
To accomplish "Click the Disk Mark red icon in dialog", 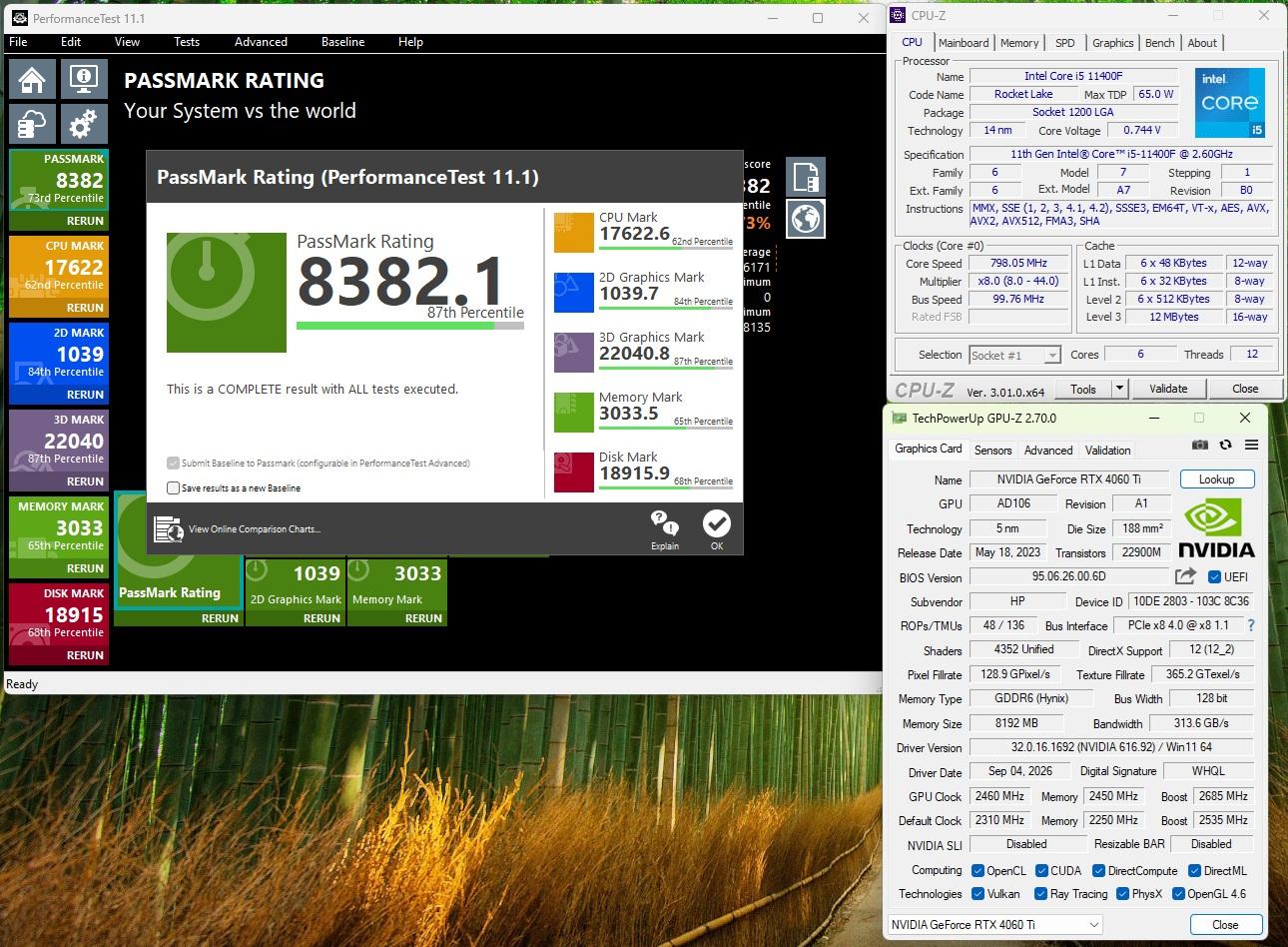I will tap(574, 472).
